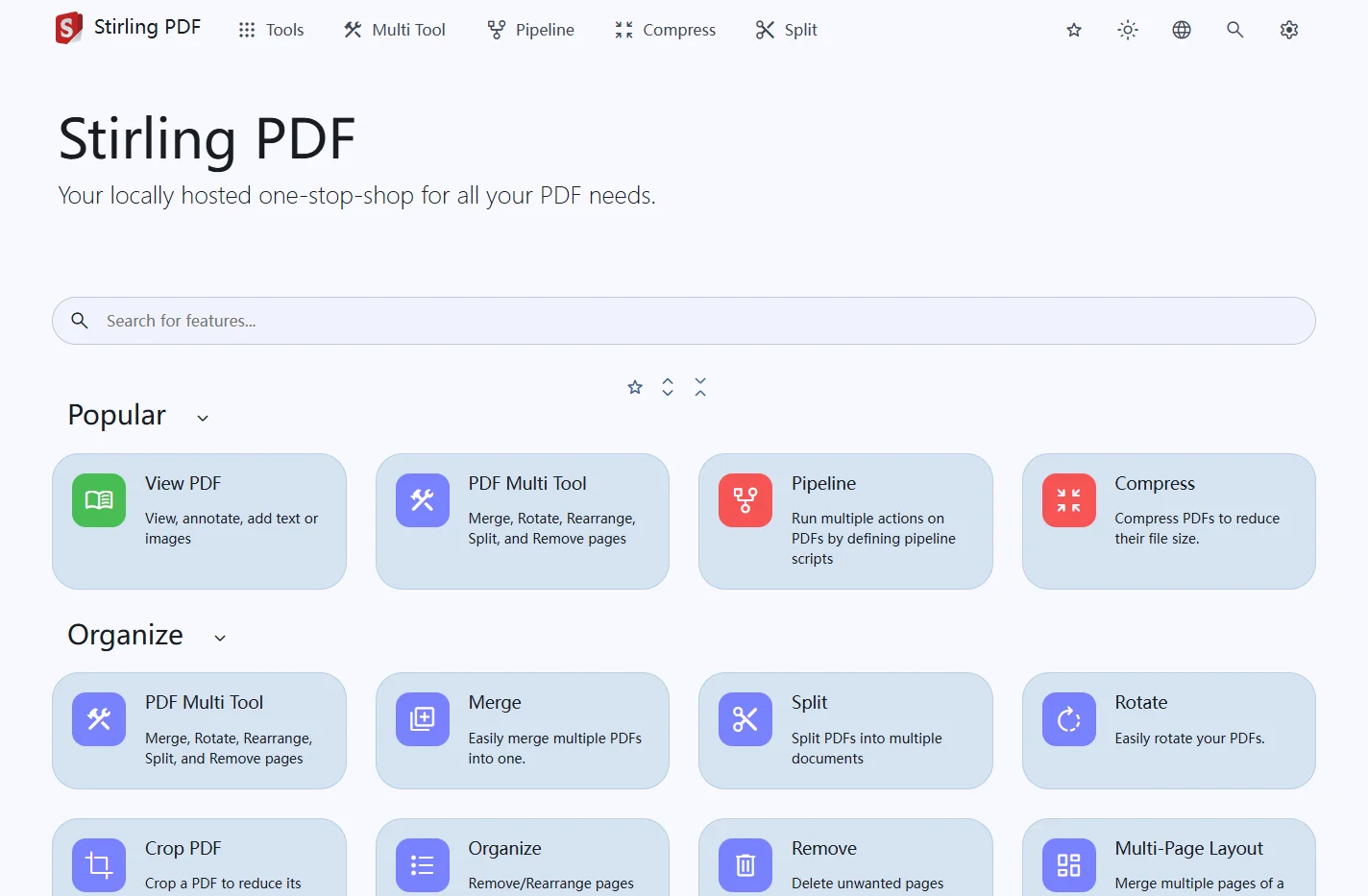Toggle dark mode with sun icon
Screen dimensions: 1368x896
(x=1128, y=30)
